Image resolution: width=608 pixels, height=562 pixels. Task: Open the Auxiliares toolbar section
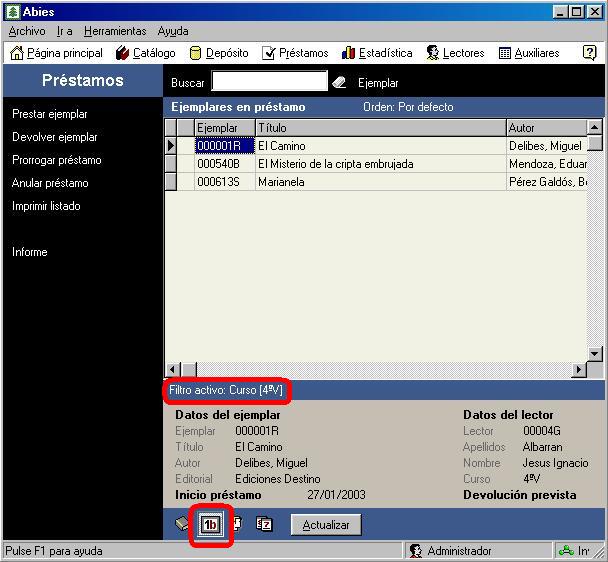coord(529,53)
